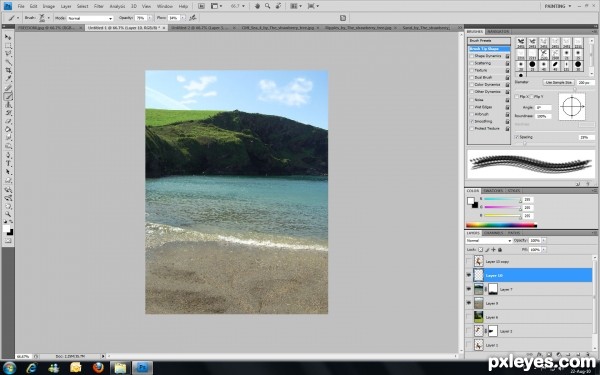Toggle the Brushes panel icon in options bar
The image size is (600, 375).
(x=343, y=18)
